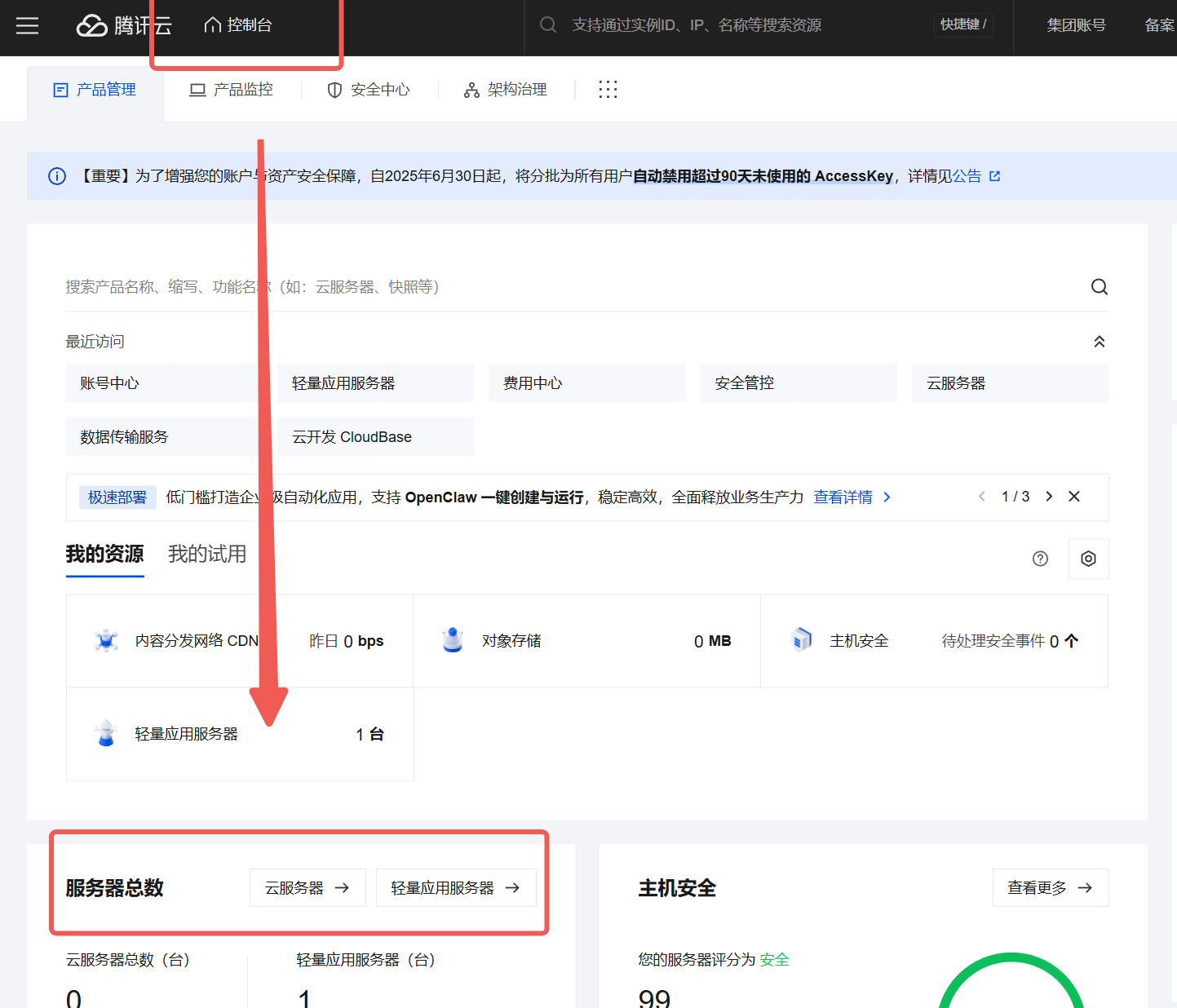Select the 我的资源 tab
The width and height of the screenshot is (1177, 1008).
(104, 555)
